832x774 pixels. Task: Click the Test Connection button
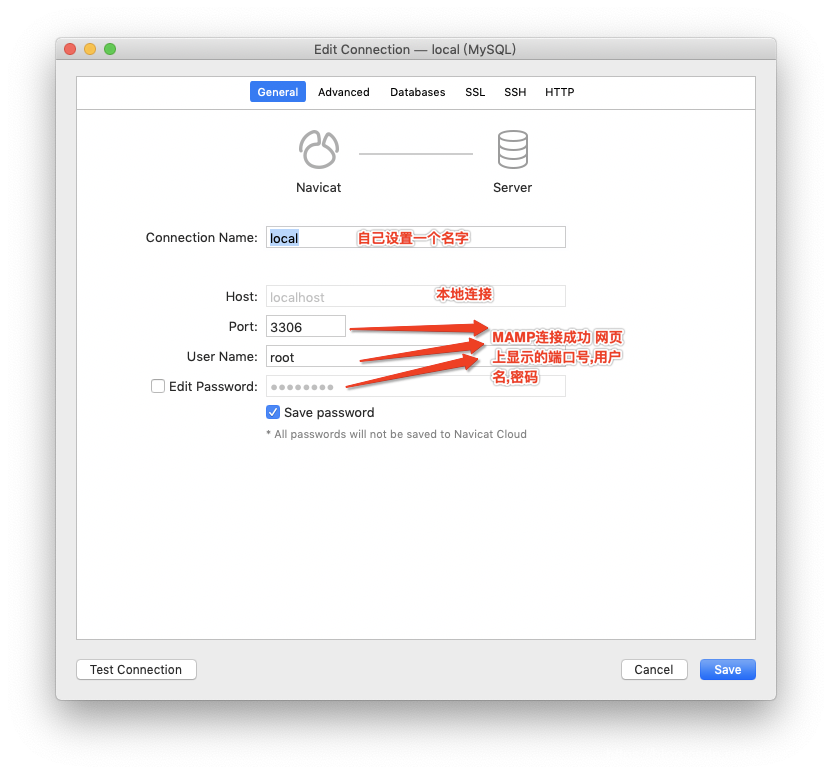[136, 669]
